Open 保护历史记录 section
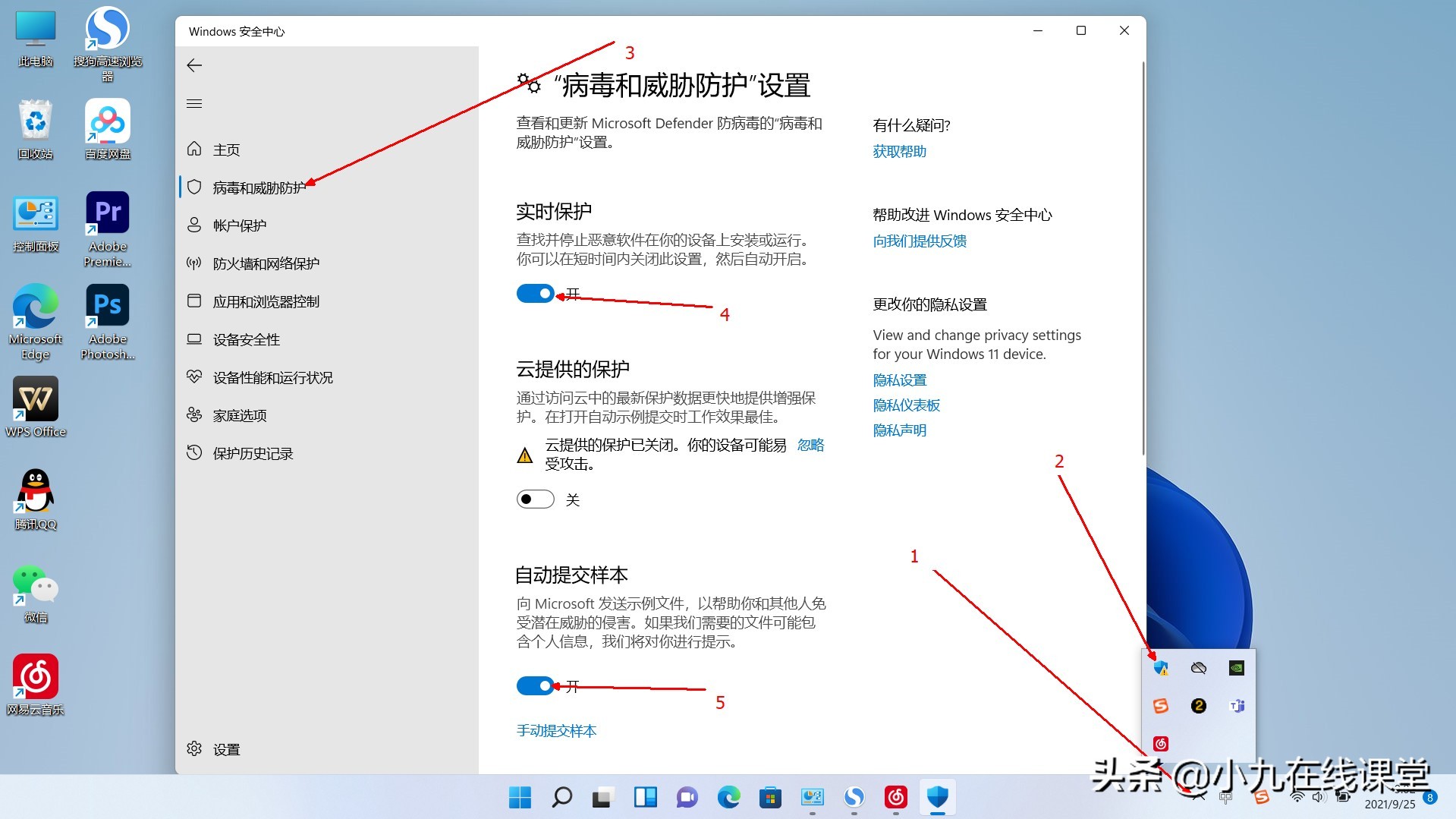 tap(252, 452)
